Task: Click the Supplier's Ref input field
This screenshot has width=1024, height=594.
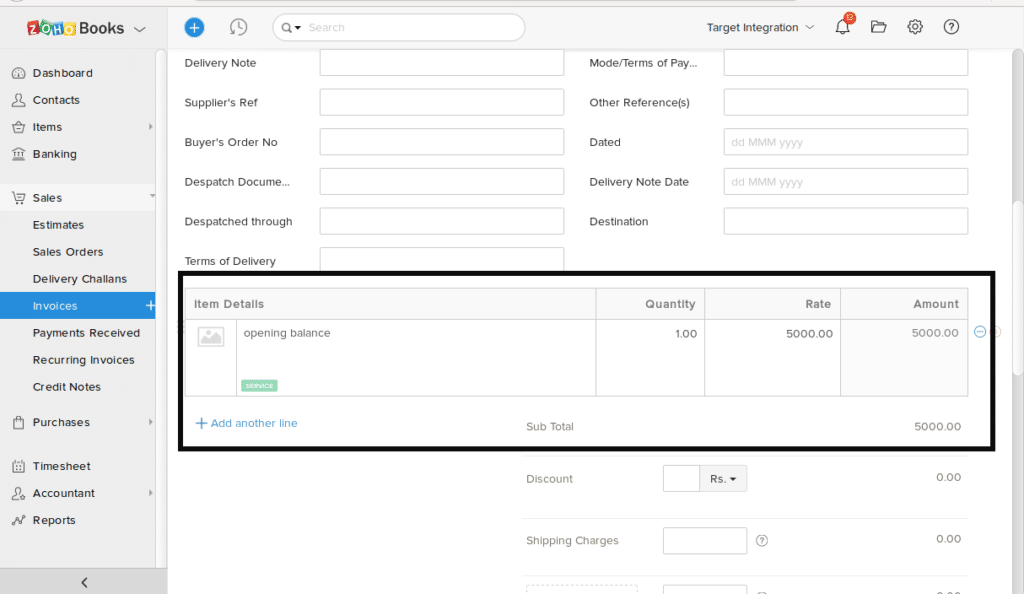Action: [x=441, y=102]
